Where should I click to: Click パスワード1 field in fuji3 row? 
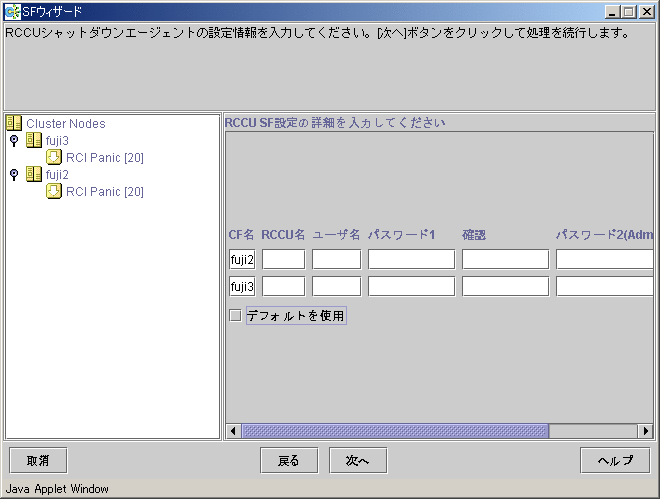tap(411, 287)
